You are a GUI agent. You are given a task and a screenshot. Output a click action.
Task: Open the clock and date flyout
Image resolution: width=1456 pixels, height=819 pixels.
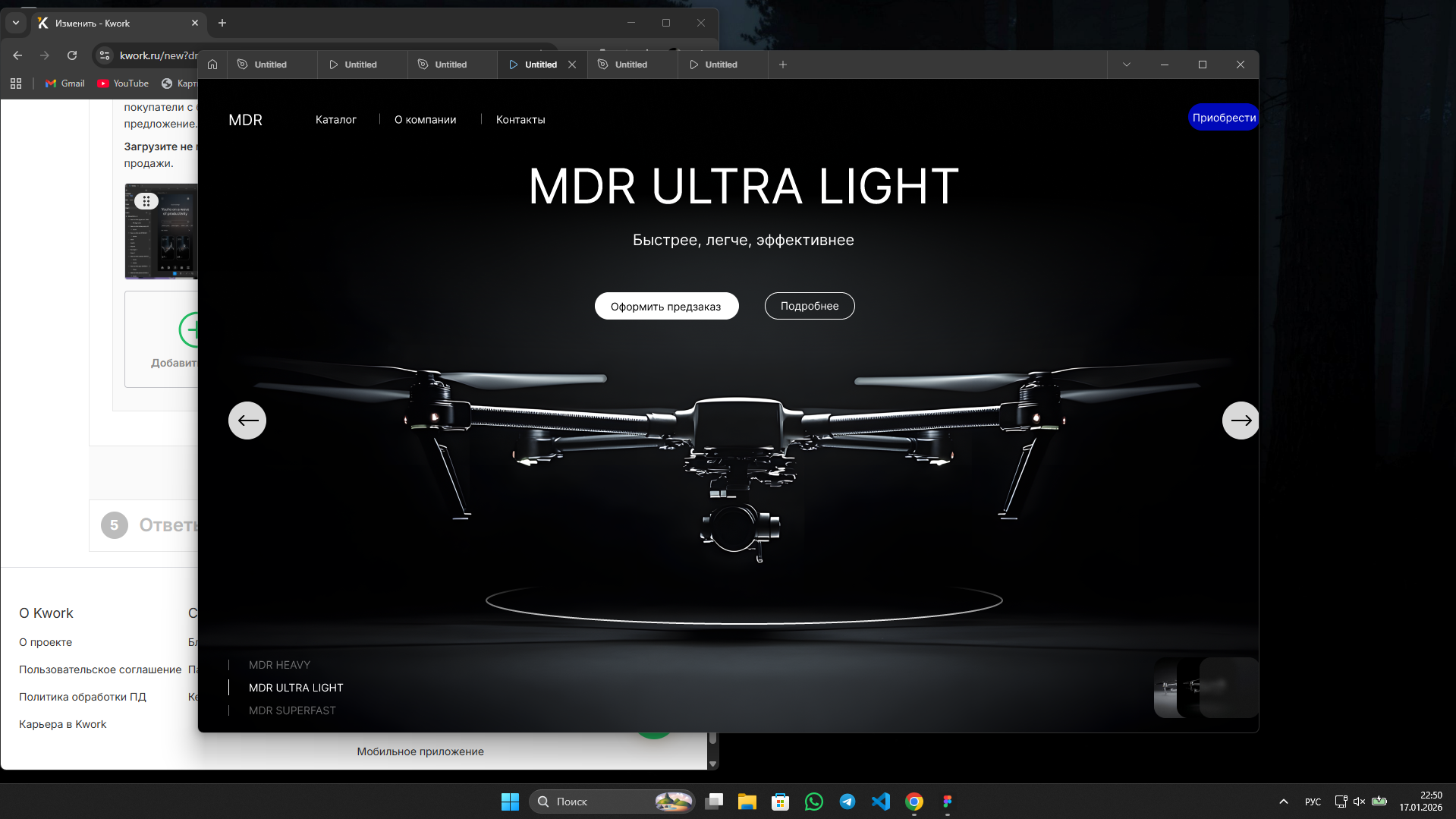click(x=1421, y=802)
